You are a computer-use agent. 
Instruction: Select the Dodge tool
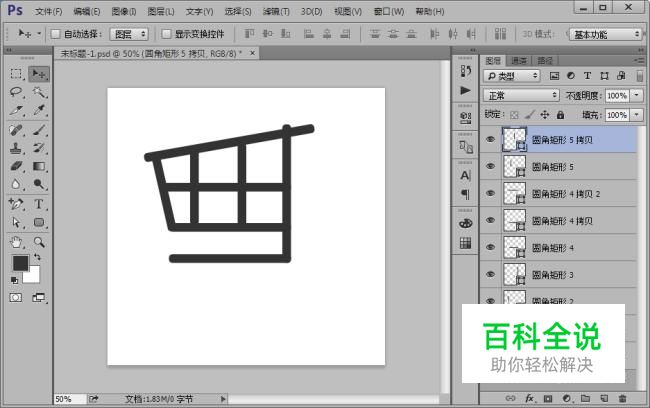point(39,184)
